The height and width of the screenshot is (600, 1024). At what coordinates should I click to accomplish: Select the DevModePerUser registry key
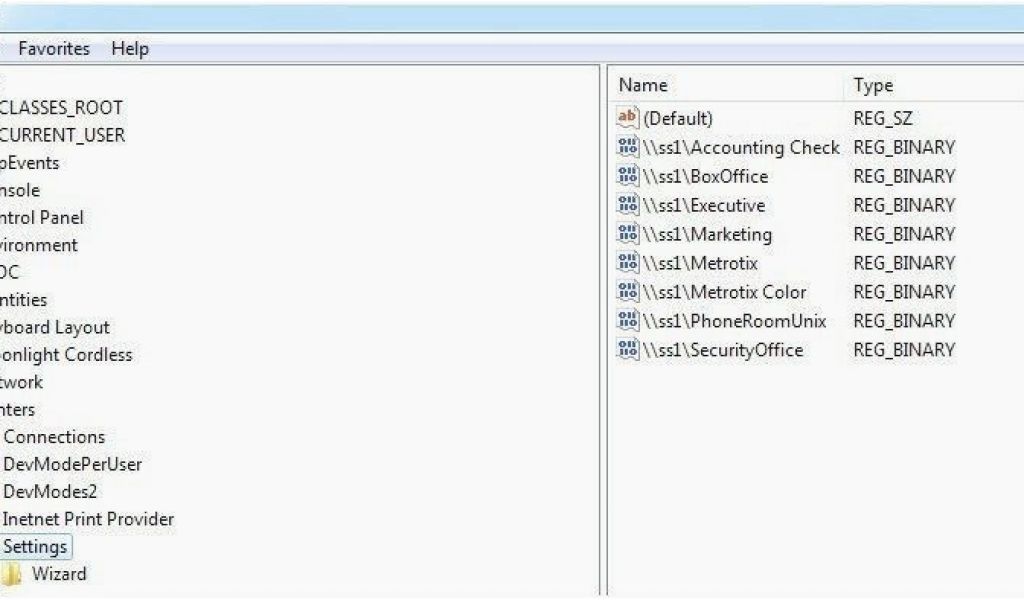click(x=72, y=464)
